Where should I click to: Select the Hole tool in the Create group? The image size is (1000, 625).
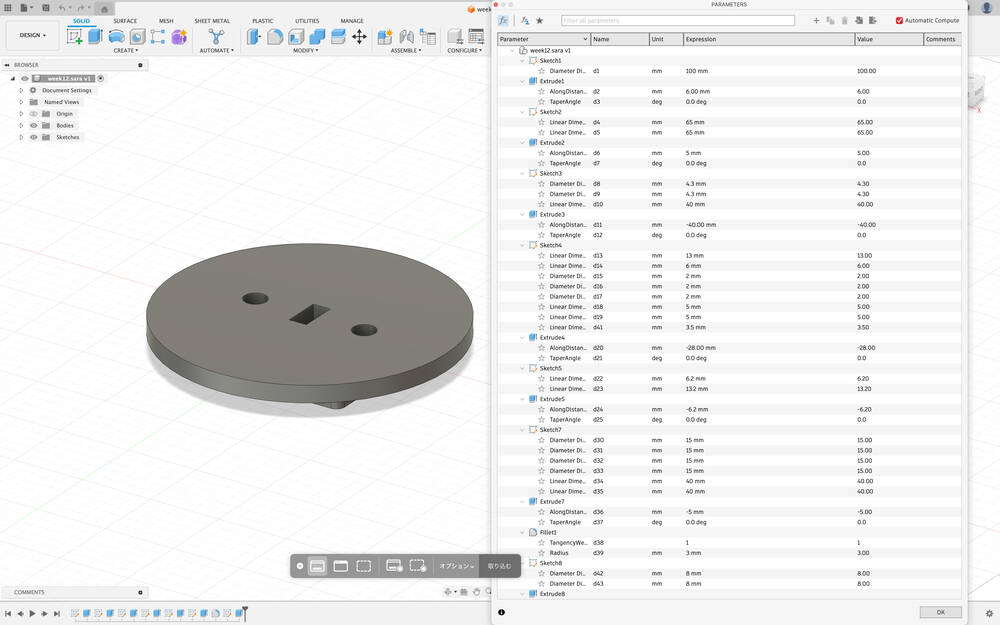point(137,36)
